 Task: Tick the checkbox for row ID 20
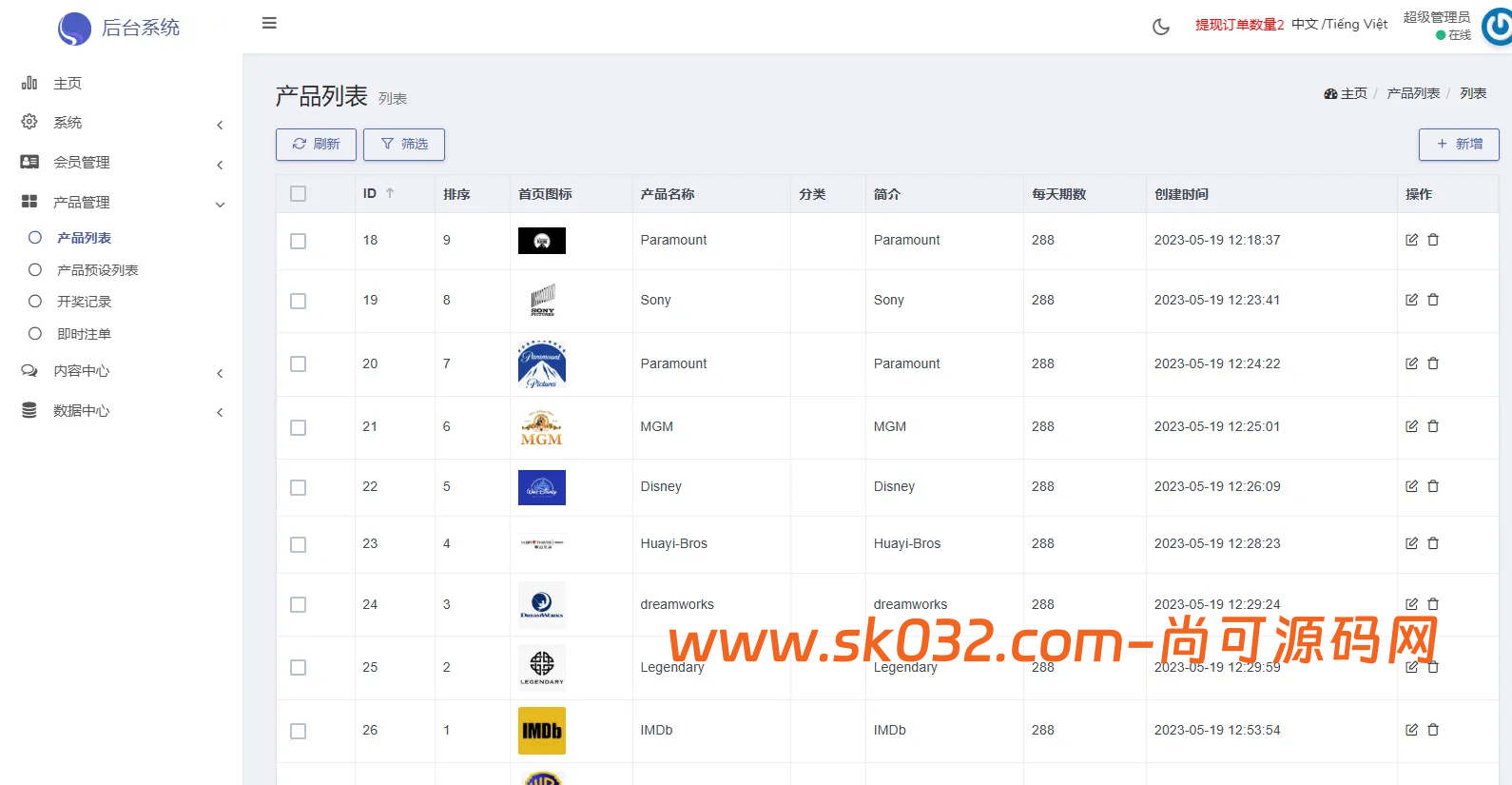(299, 364)
